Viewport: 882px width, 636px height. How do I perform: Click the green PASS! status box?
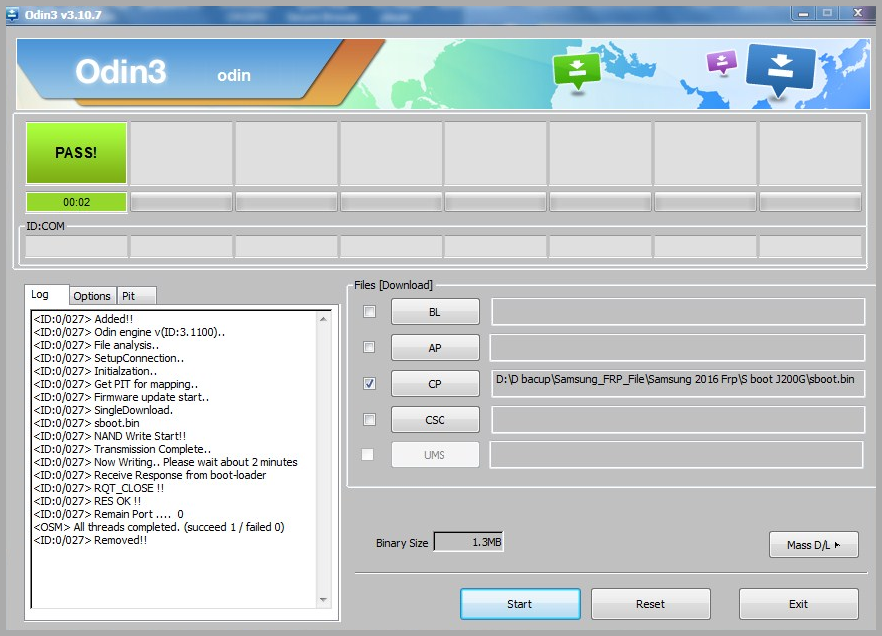click(76, 152)
